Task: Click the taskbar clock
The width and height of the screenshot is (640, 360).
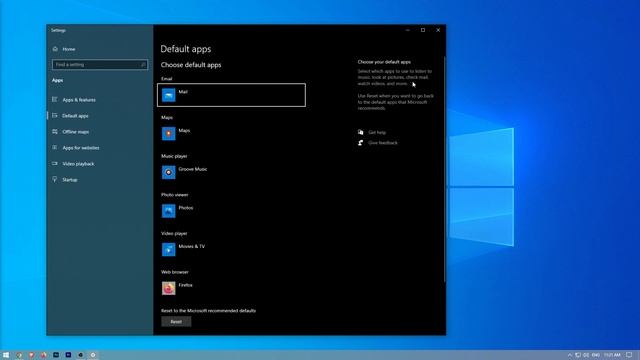Action: click(x=612, y=355)
